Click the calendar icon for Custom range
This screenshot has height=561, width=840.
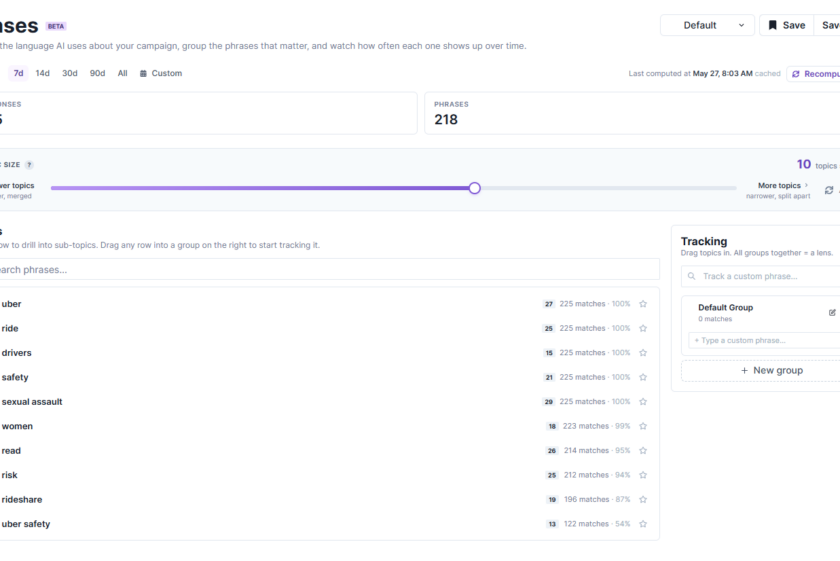143,73
